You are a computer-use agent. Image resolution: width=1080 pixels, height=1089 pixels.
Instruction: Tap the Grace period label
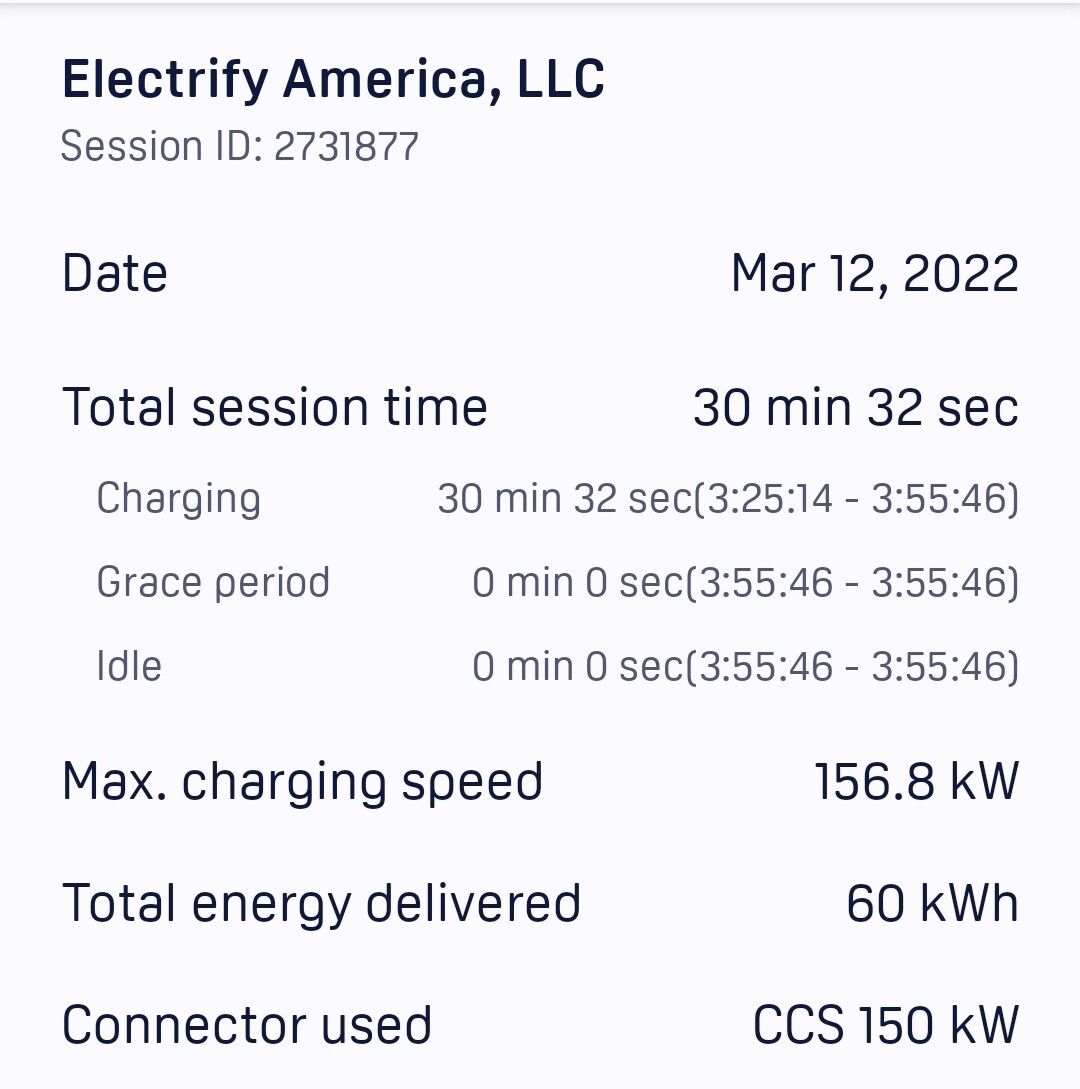tap(213, 583)
